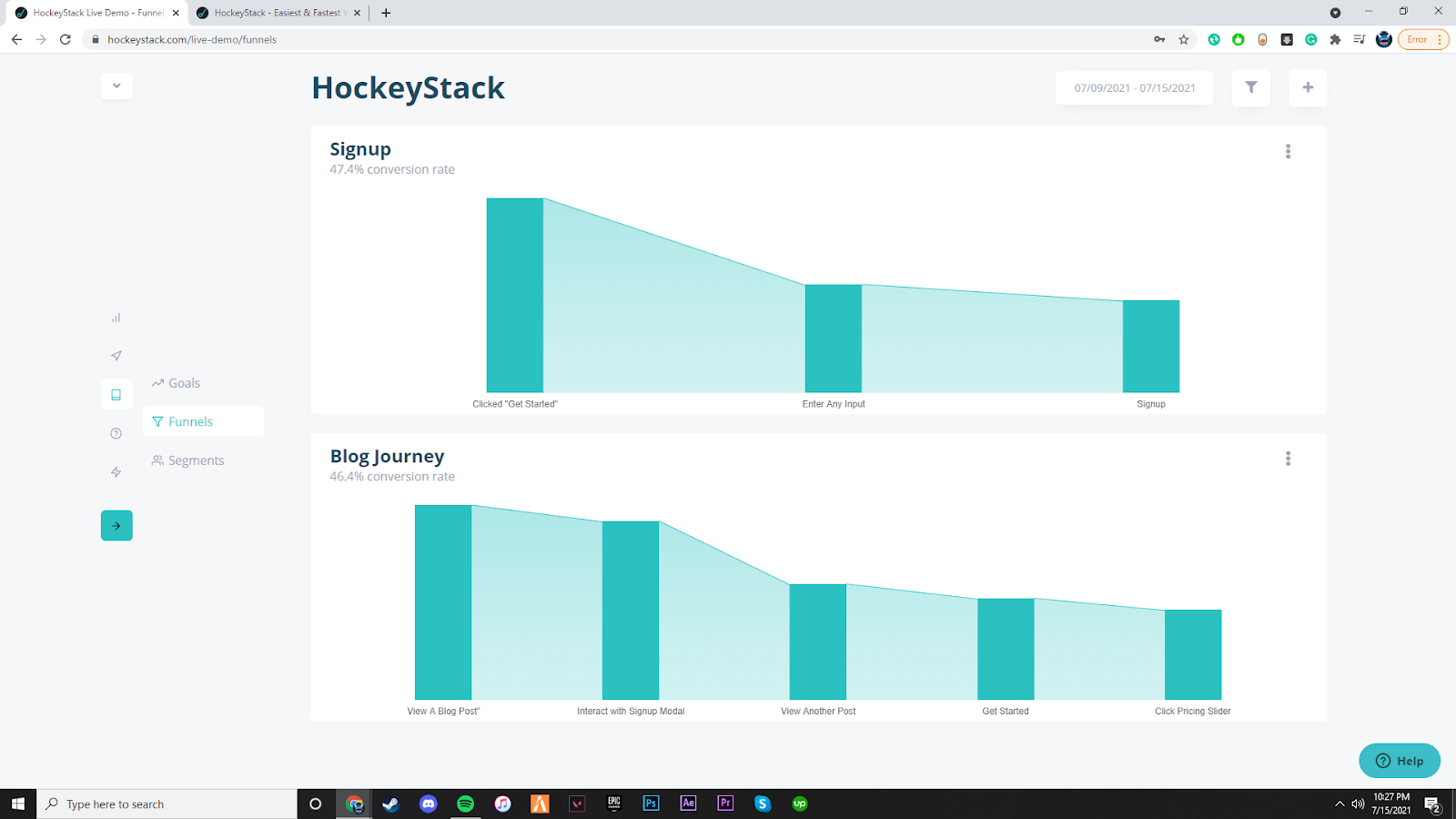Open Discord from the taskbar
Image resolution: width=1456 pixels, height=819 pixels.
428,804
